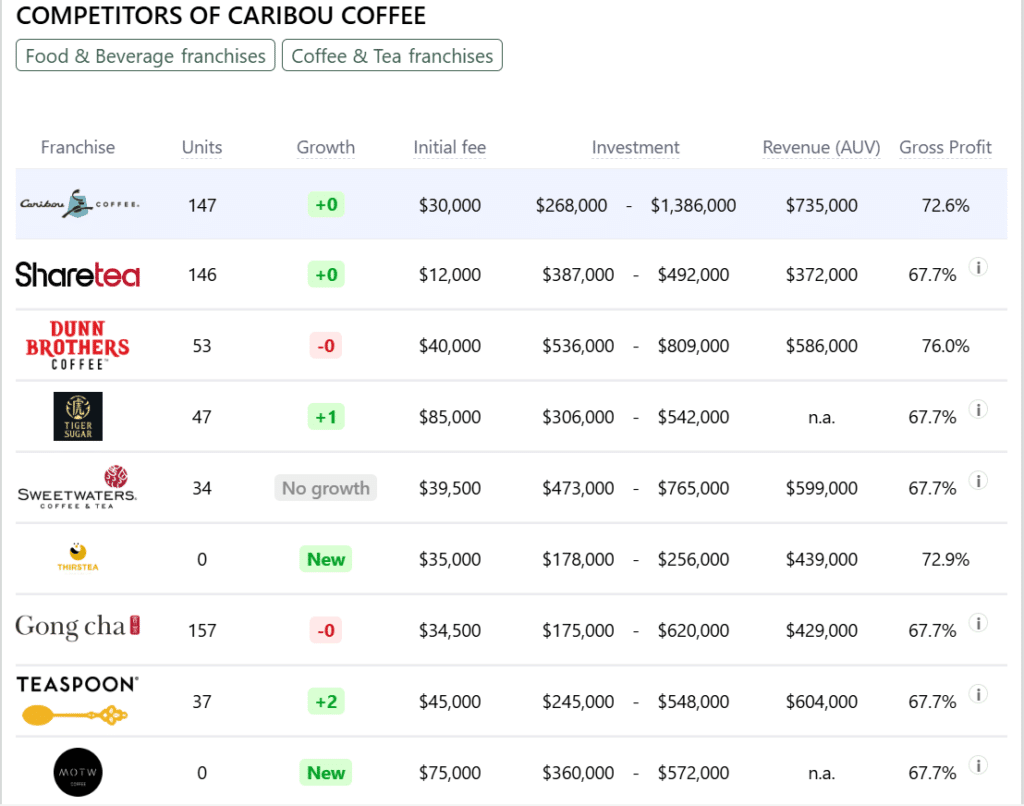Open Coffee & Tea franchises tag
1024x806 pixels.
(x=392, y=56)
